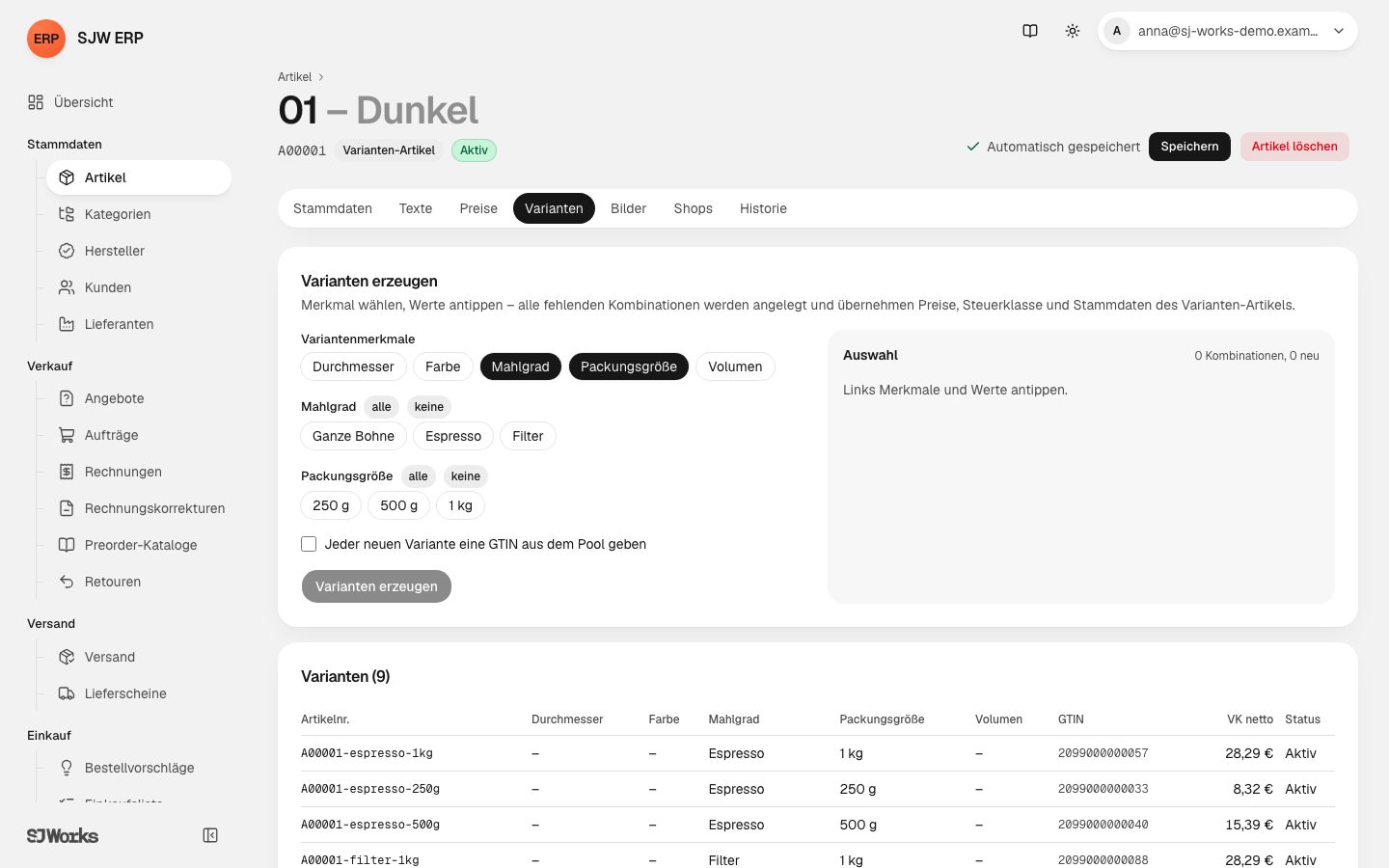Click the Rechnungen receipt icon
The image size is (1389, 868).
pyautogui.click(x=67, y=472)
